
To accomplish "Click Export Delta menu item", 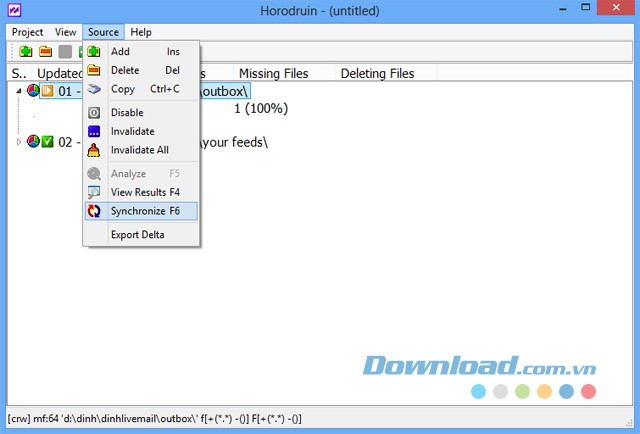I will pos(137,235).
